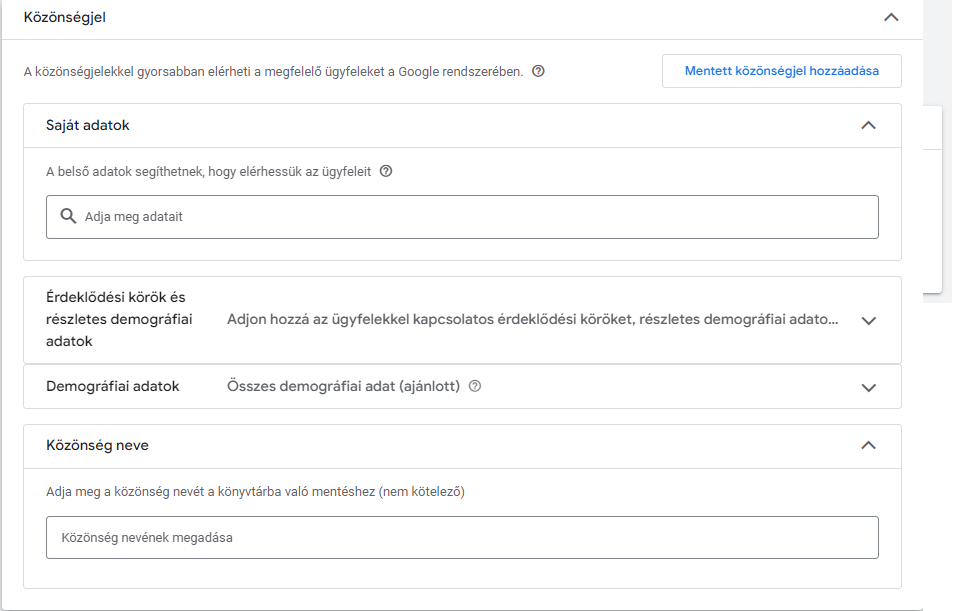Click Mentett közönségjel hozzáadása button

click(x=781, y=71)
